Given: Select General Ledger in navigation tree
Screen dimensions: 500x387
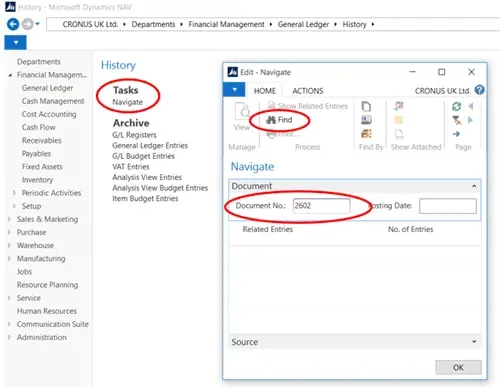Looking at the screenshot, I should tap(47, 88).
